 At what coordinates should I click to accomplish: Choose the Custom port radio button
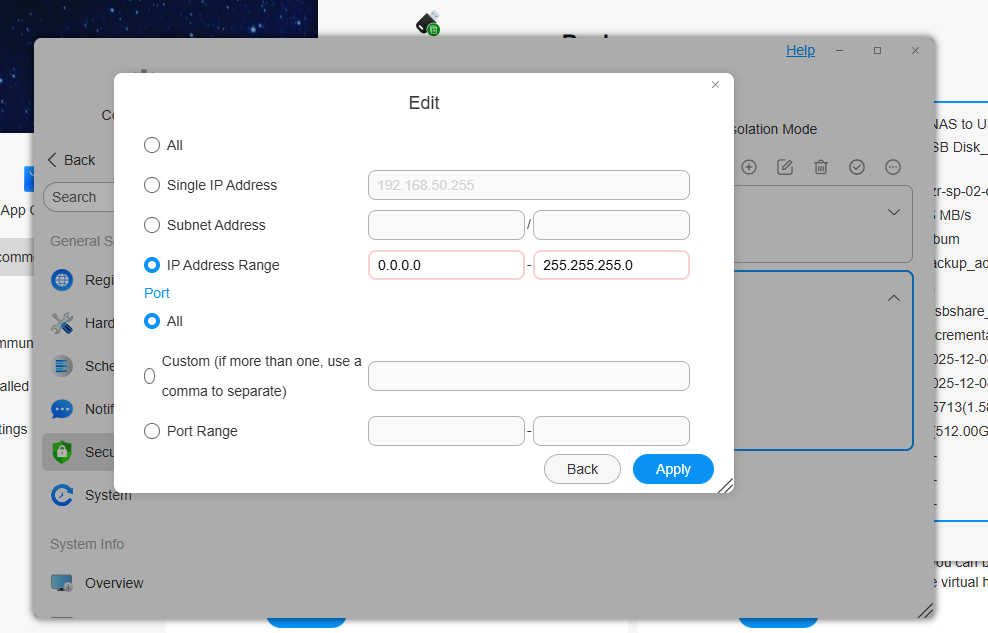pos(149,376)
